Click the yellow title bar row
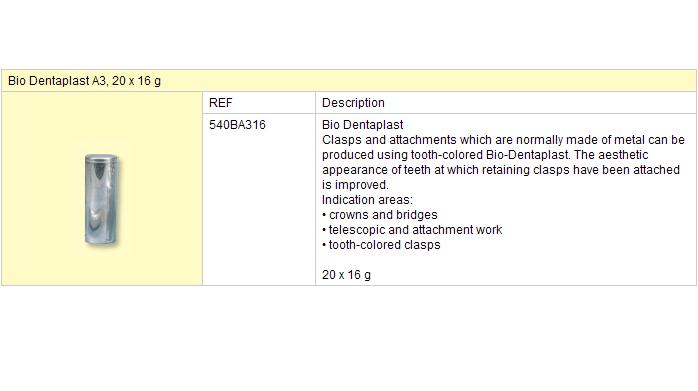This screenshot has width=698, height=391. pyautogui.click(x=349, y=81)
